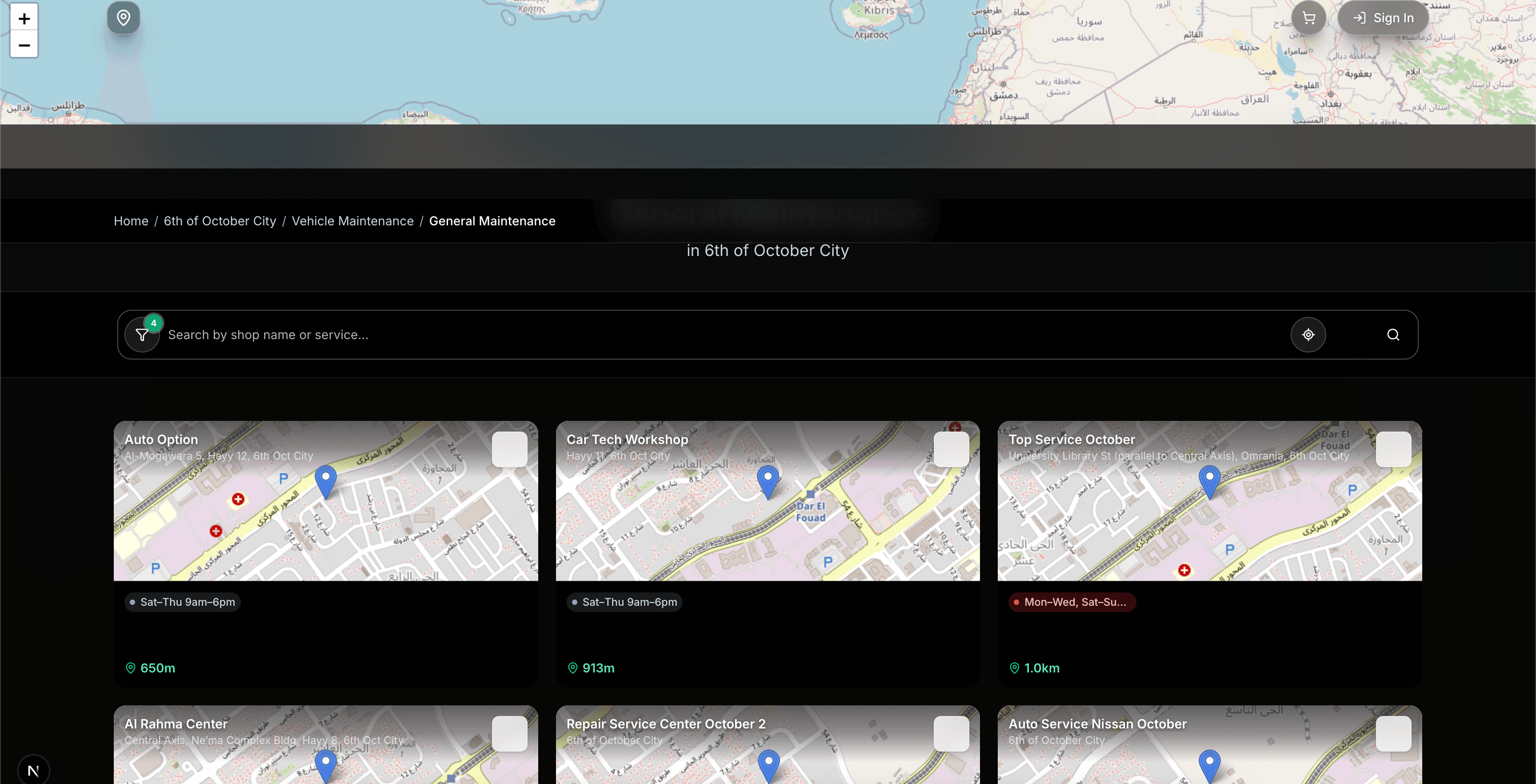Open the Al Rahma Center card title
The image size is (1536, 784).
pos(176,724)
